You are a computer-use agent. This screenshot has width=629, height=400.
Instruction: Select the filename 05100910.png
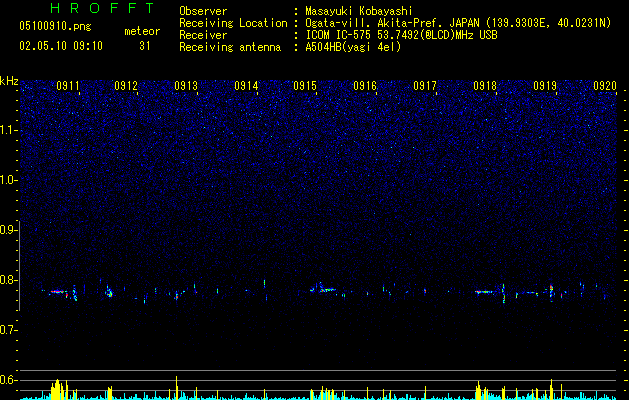click(x=55, y=26)
